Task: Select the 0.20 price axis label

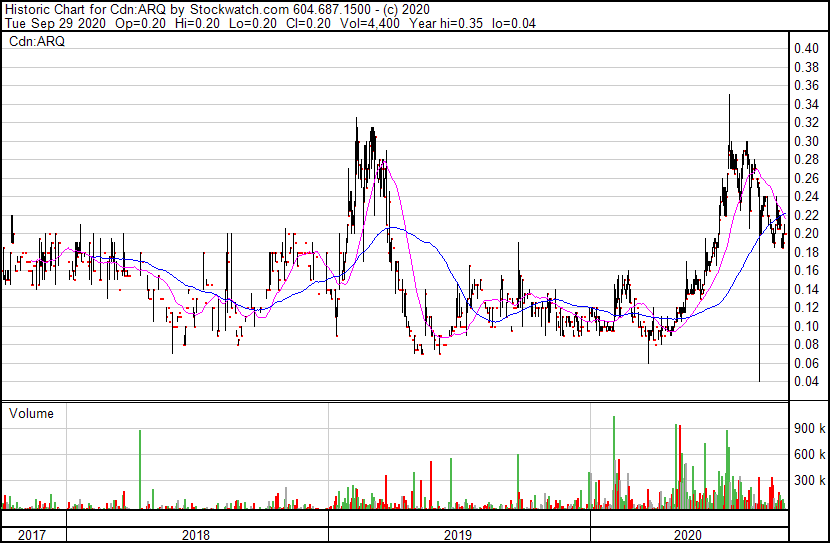Action: [806, 234]
